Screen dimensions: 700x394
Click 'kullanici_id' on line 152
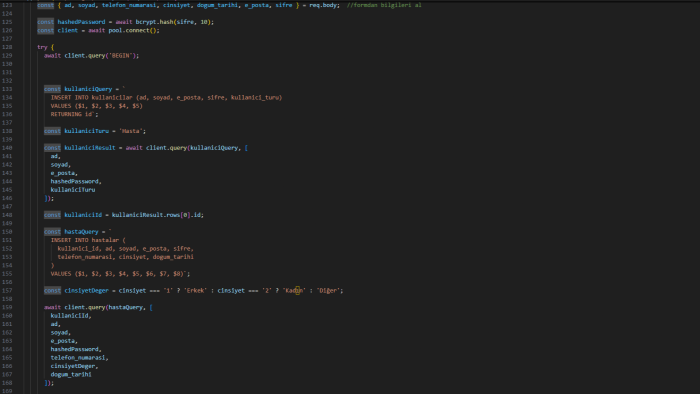[79, 249]
